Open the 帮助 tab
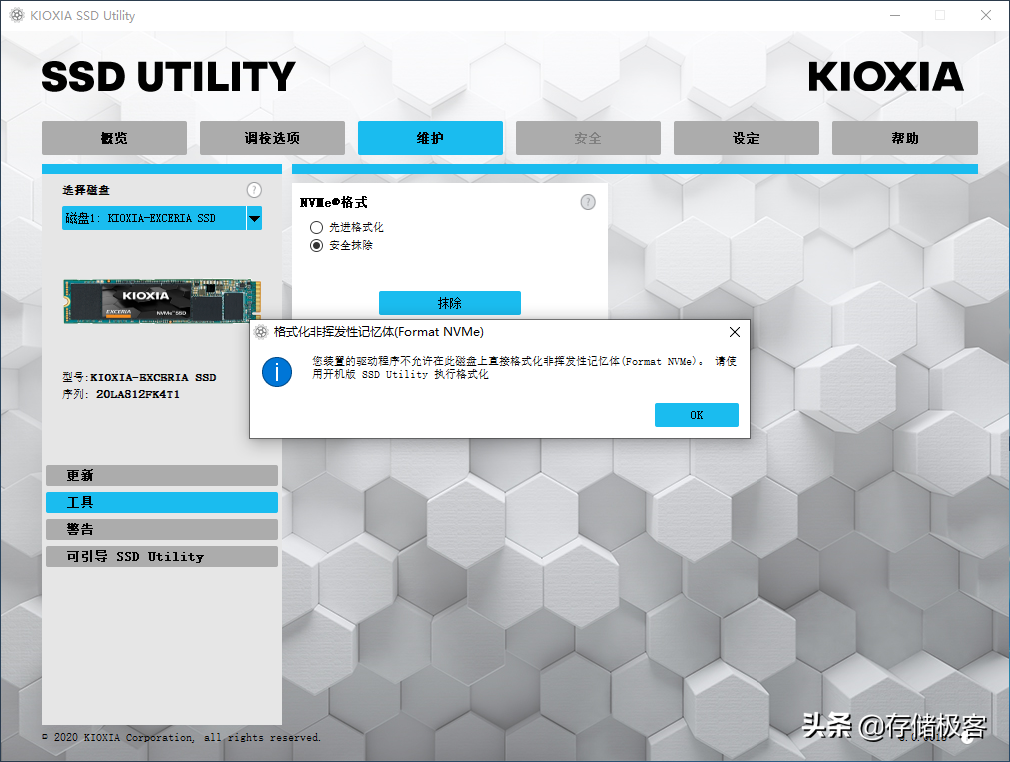This screenshot has height=762, width=1010. (904, 138)
